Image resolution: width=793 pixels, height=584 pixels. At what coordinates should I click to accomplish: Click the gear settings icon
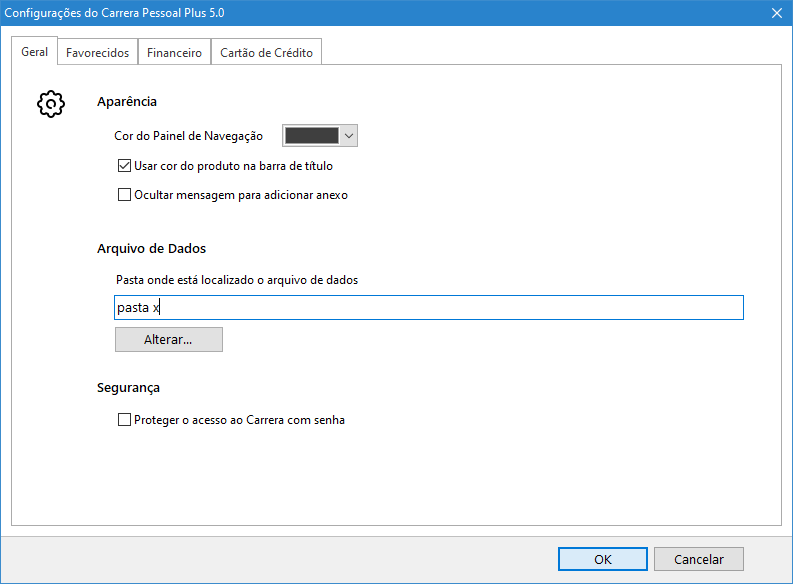point(51,104)
